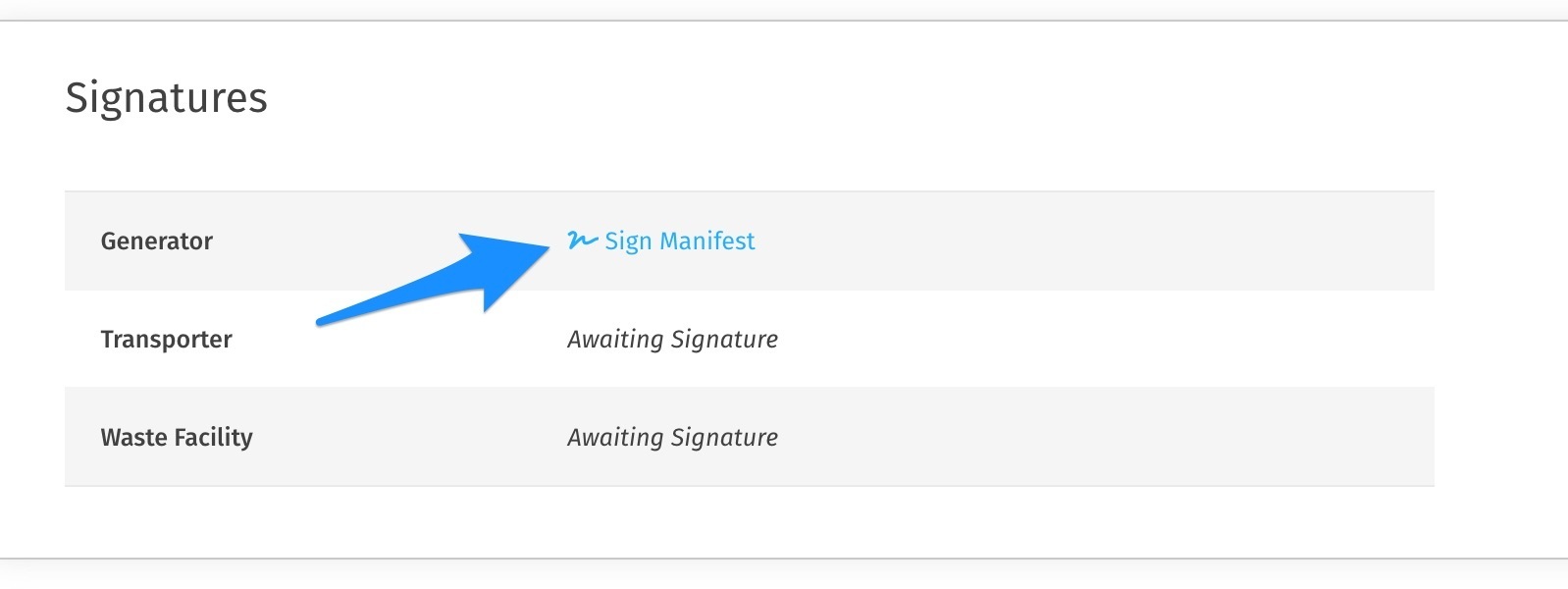Viewport: 1568px width, 589px height.
Task: Click the Signatures section heading
Action: tap(166, 98)
